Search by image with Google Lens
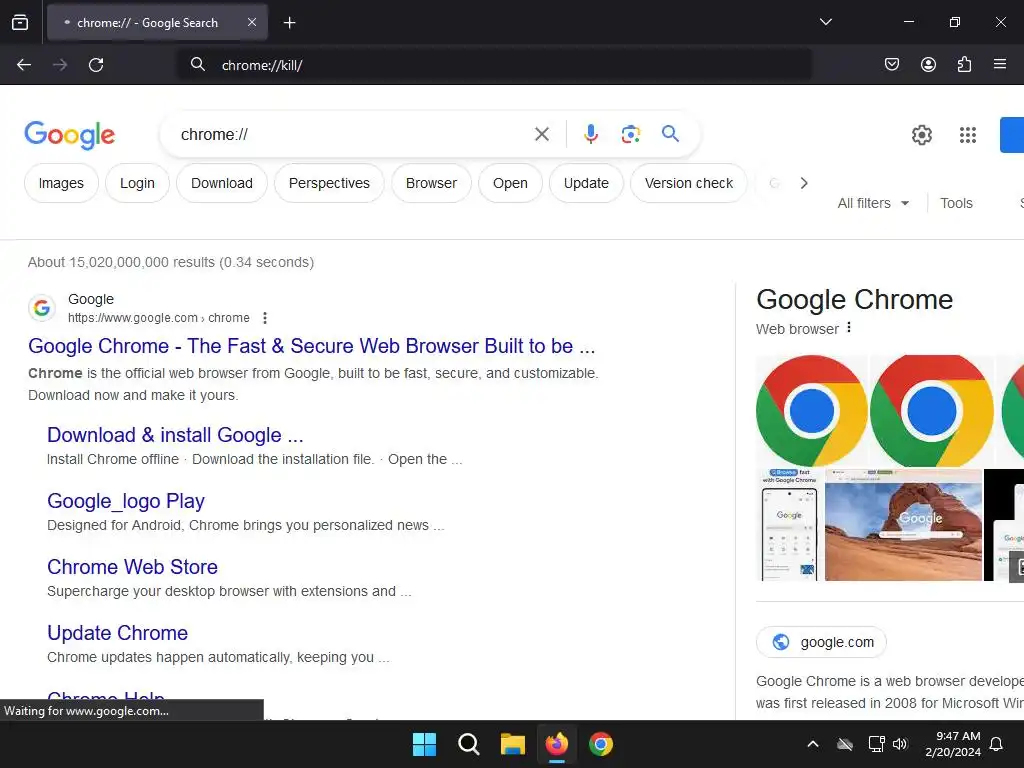 (630, 134)
